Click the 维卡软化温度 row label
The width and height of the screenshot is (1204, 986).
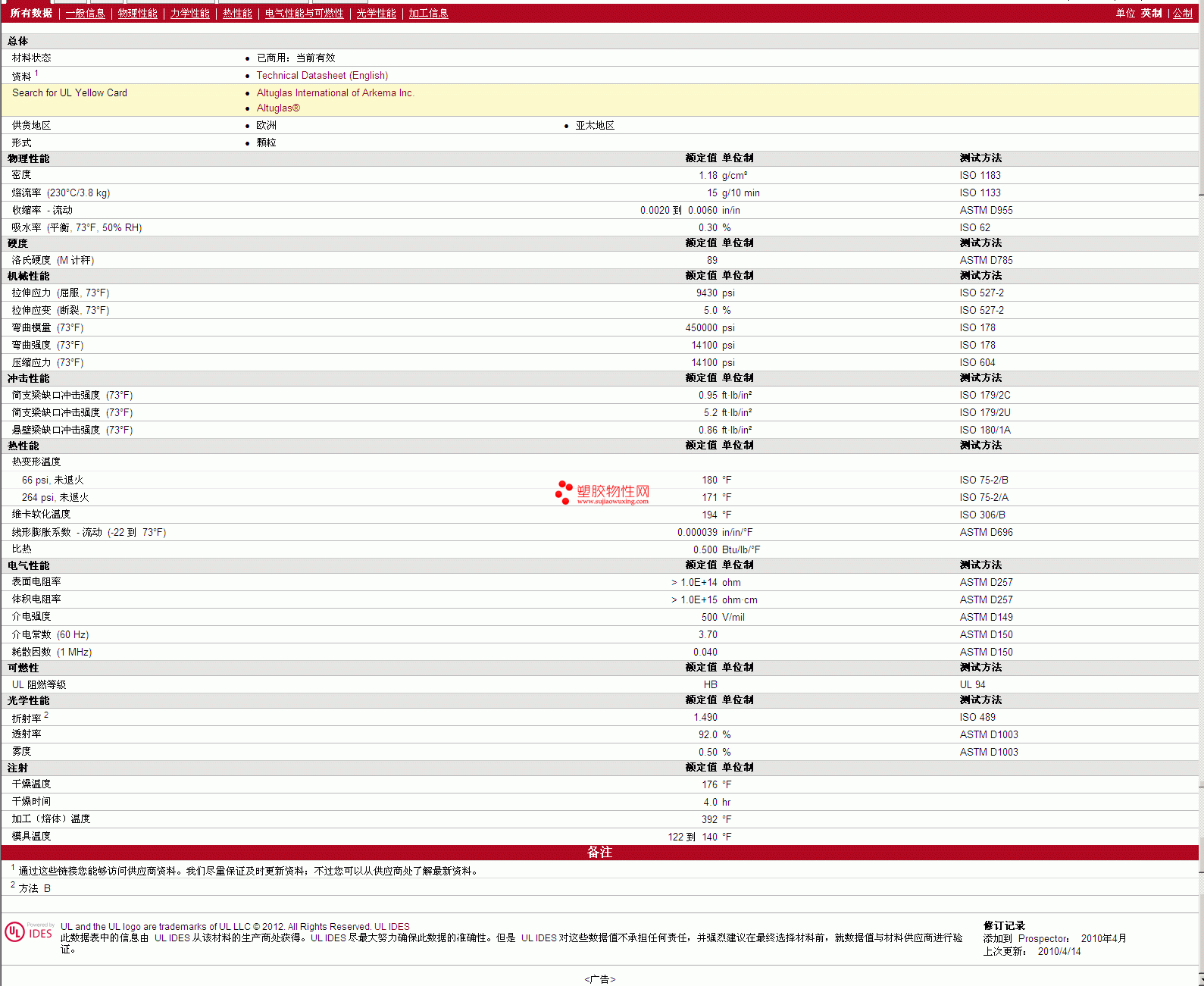click(x=41, y=514)
